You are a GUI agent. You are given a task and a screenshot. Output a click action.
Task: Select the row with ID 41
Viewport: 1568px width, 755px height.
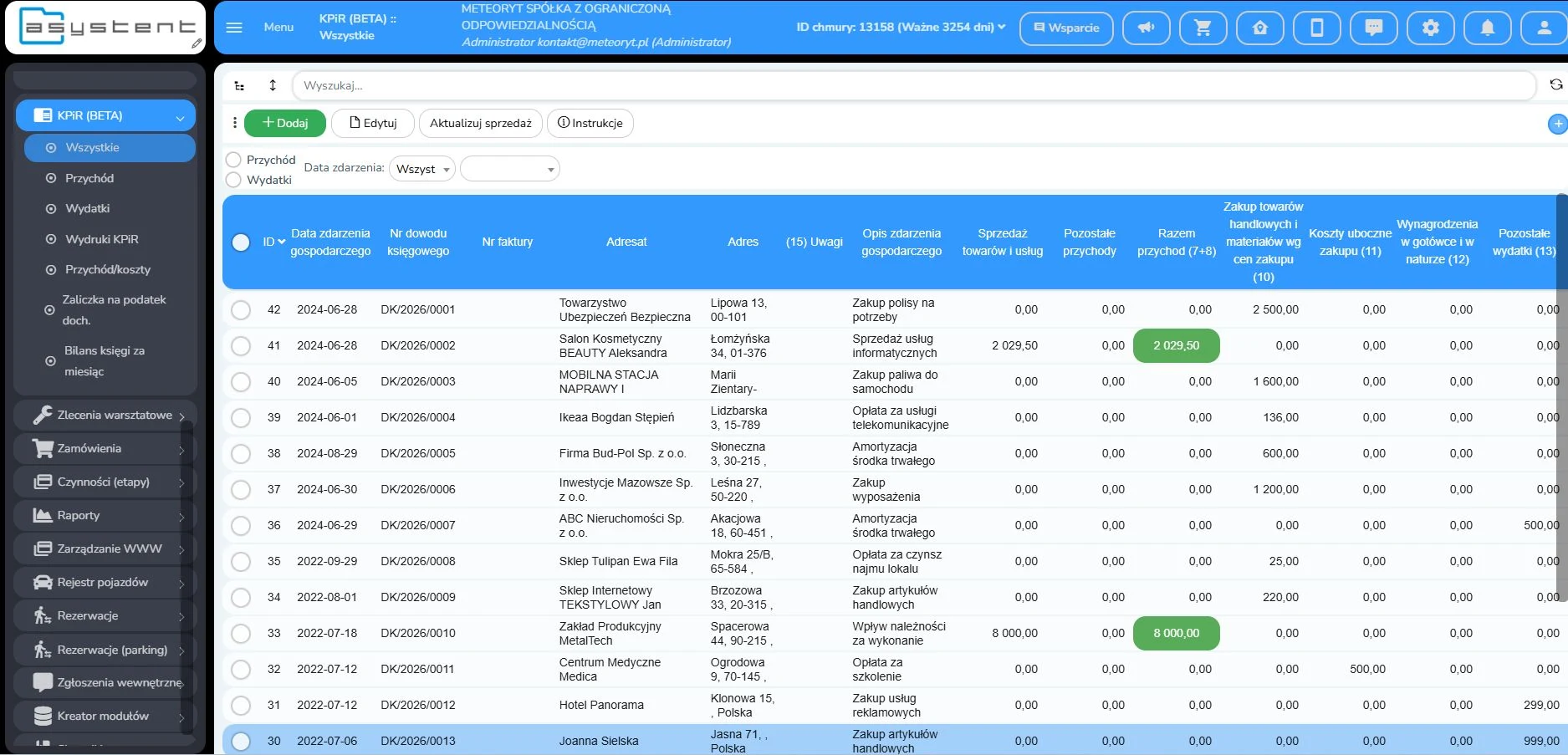pyautogui.click(x=241, y=345)
